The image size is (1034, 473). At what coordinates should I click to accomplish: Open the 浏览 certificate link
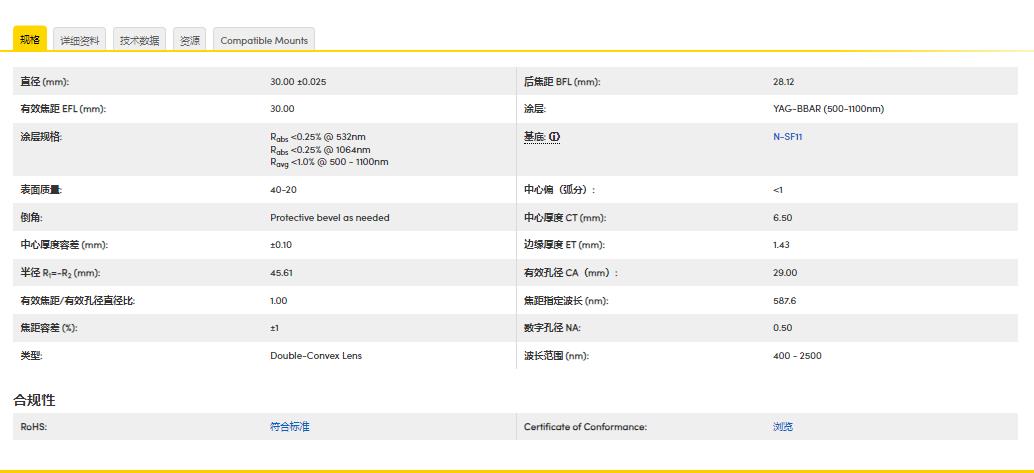pyautogui.click(x=782, y=427)
